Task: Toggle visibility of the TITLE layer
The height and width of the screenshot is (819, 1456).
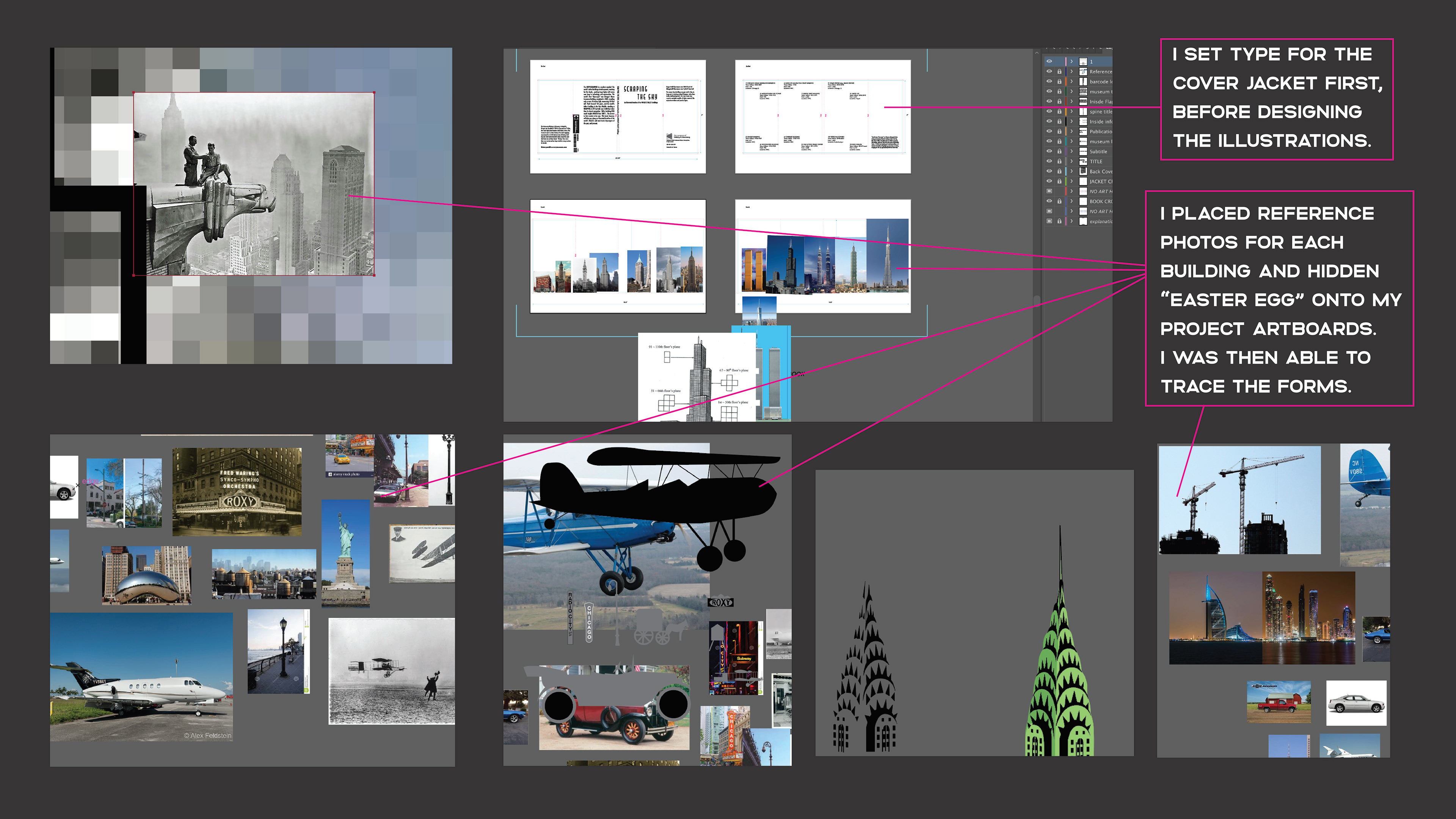Action: coord(1049,162)
